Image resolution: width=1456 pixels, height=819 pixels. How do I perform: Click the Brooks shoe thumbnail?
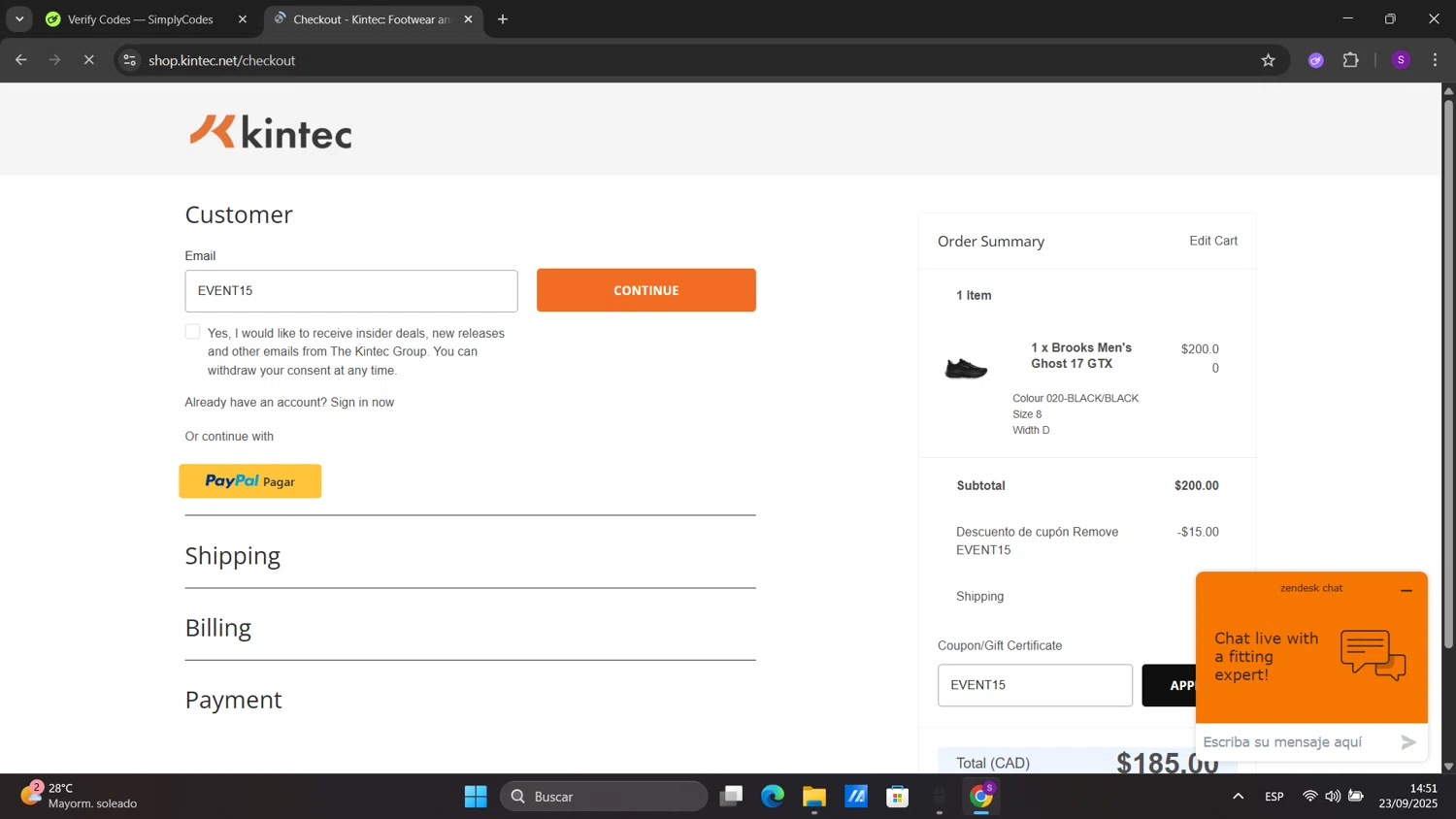pyautogui.click(x=966, y=368)
